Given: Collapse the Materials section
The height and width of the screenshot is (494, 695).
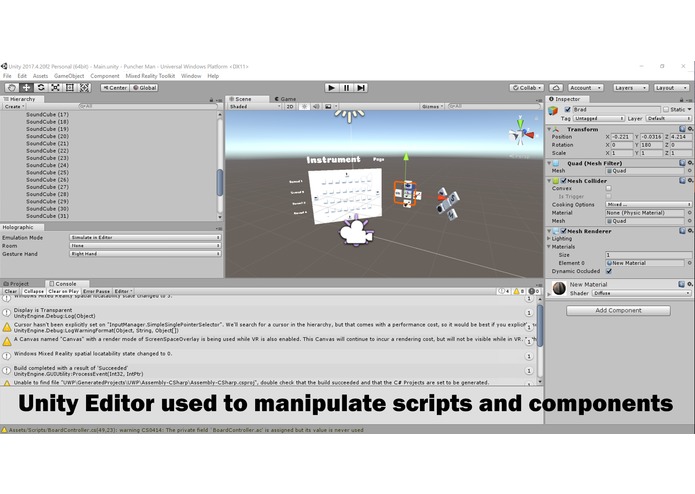Looking at the screenshot, I should pos(549,246).
